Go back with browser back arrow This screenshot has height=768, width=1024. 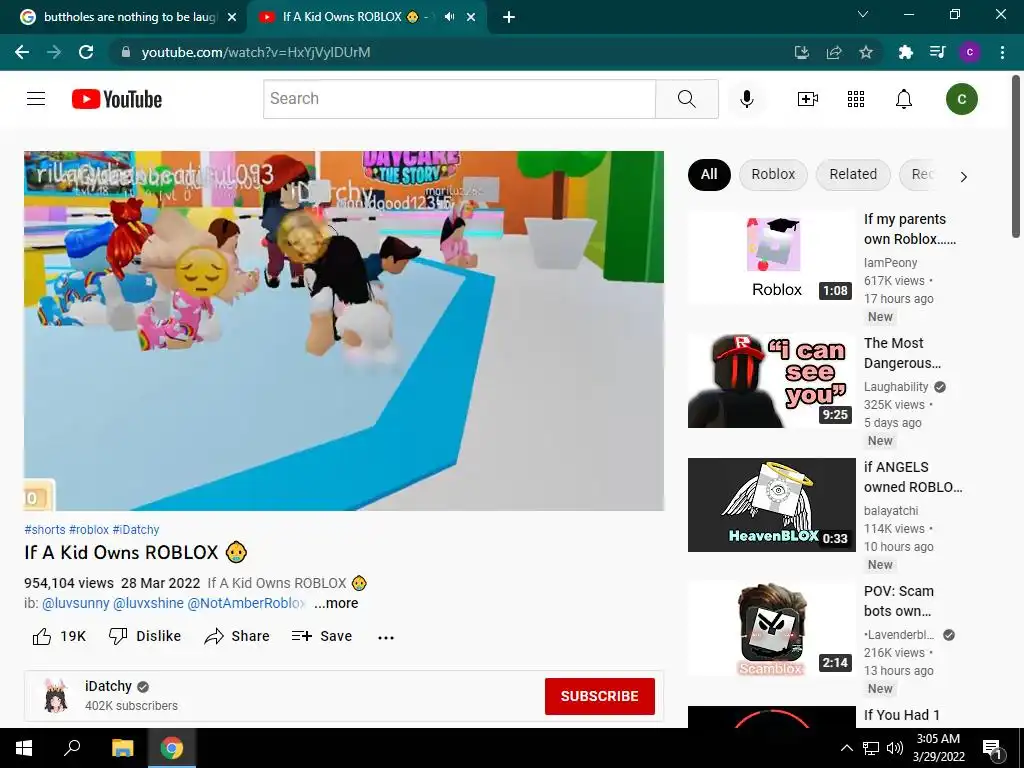(22, 52)
